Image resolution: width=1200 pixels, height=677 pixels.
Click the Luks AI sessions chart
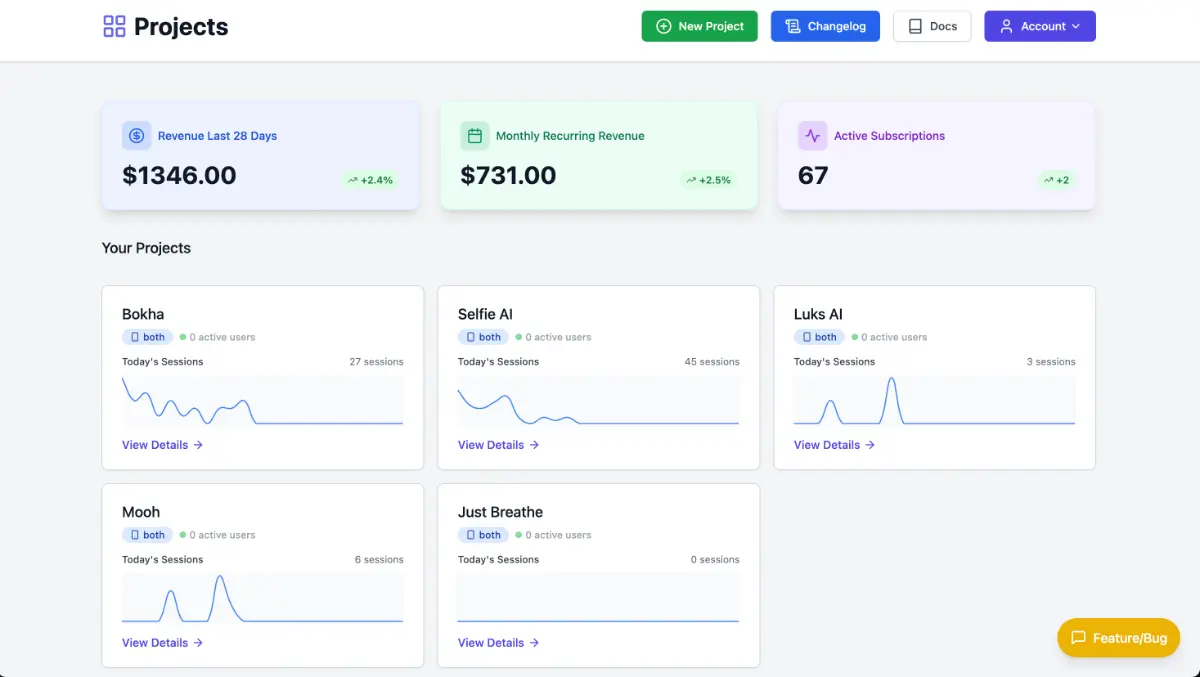(935, 401)
